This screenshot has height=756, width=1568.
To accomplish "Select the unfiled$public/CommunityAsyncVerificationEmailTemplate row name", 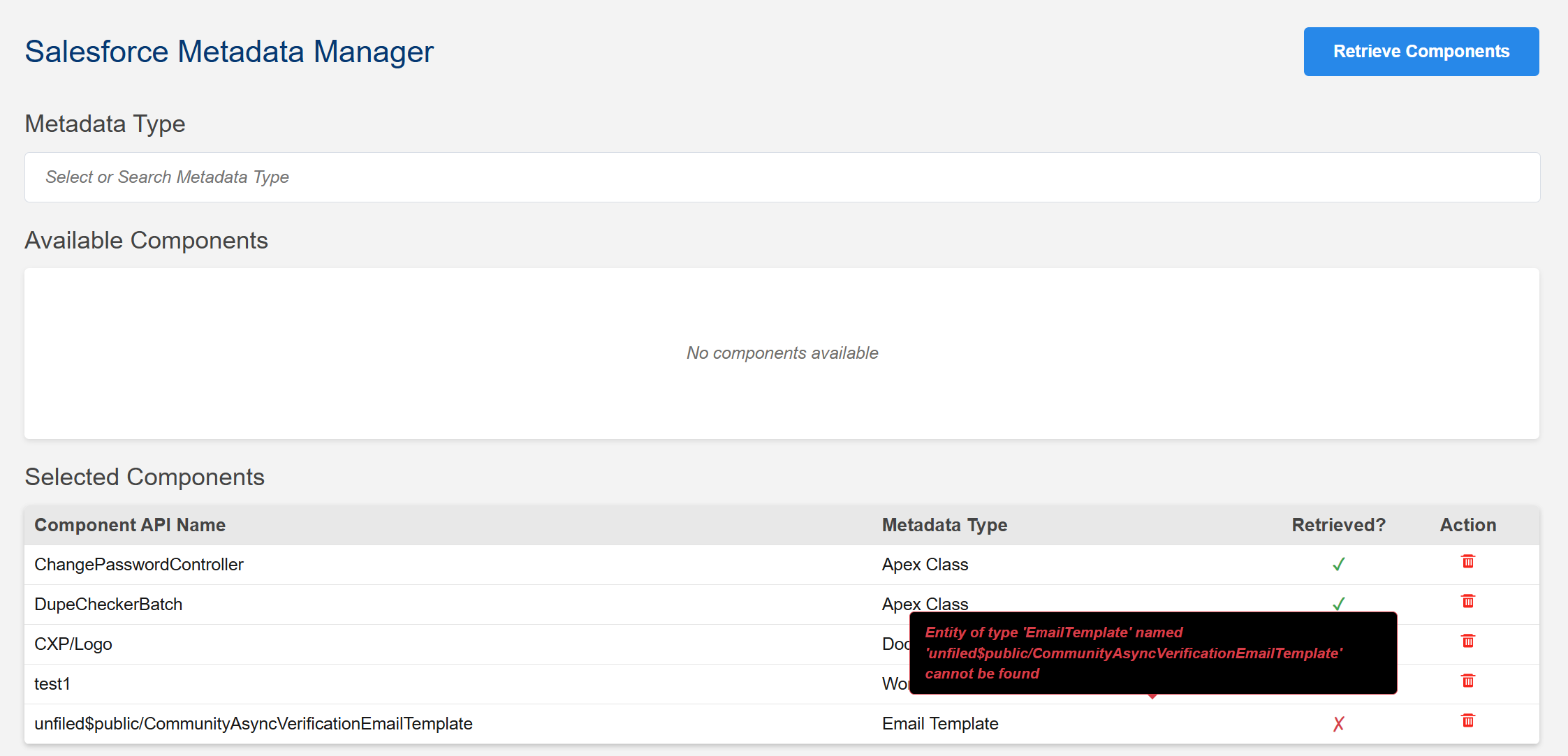I will tap(254, 723).
